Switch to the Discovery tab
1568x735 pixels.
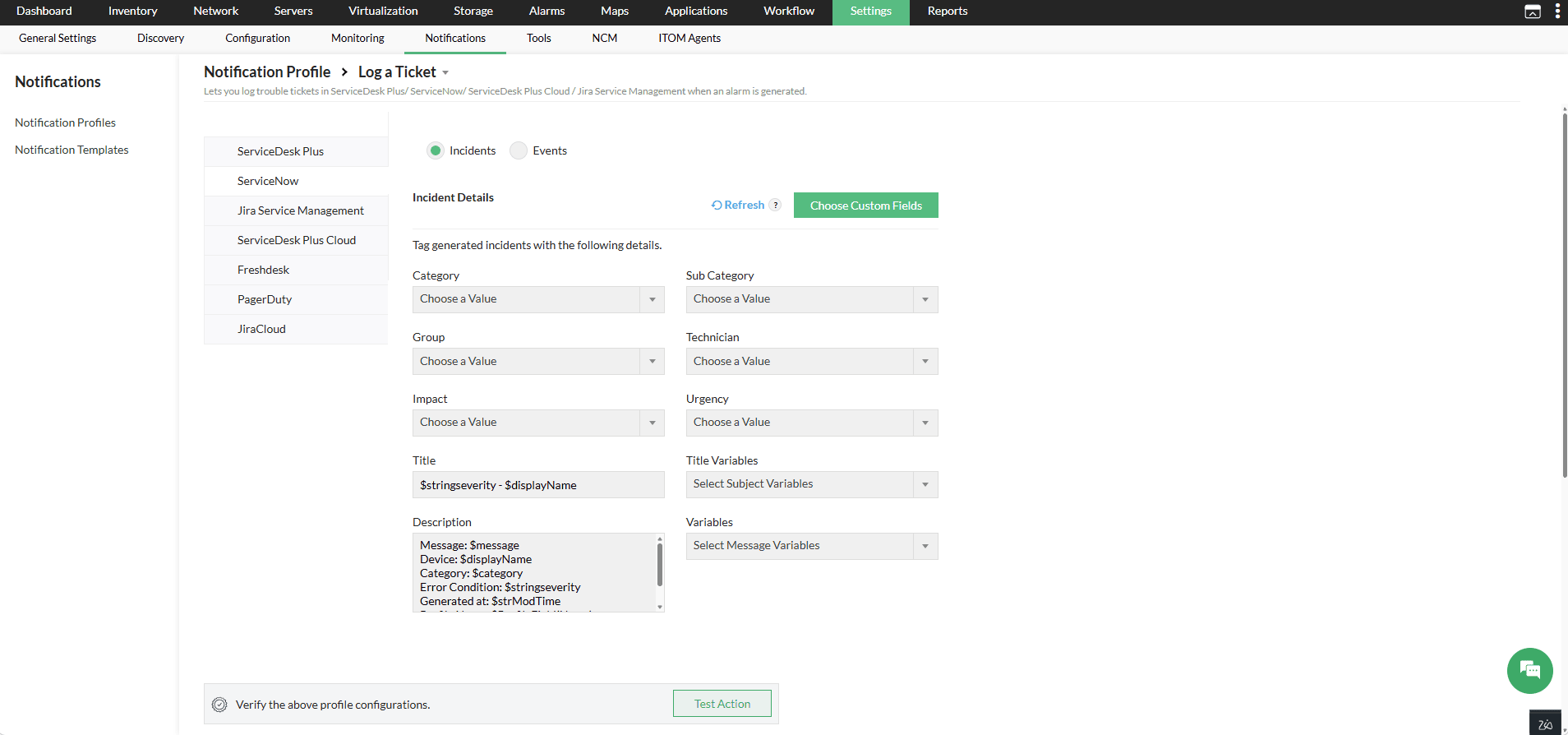point(160,39)
